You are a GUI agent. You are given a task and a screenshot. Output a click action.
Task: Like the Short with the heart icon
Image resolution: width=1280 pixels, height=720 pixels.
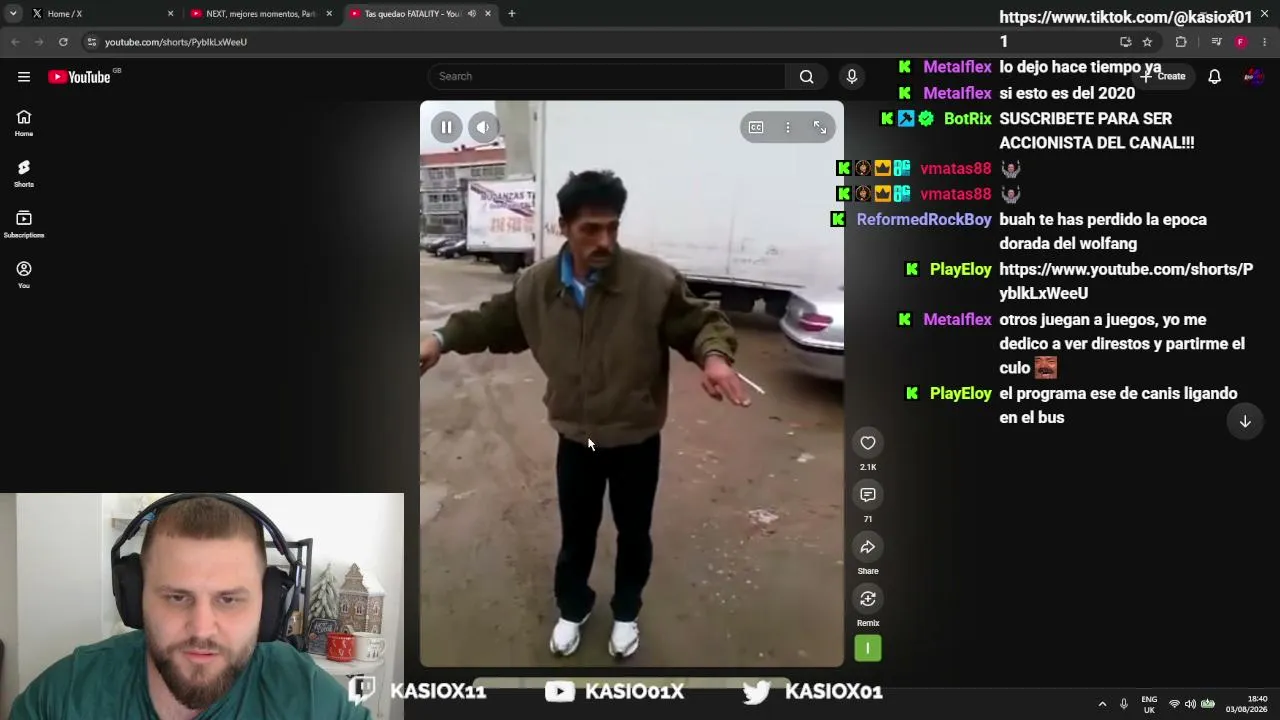coord(868,443)
